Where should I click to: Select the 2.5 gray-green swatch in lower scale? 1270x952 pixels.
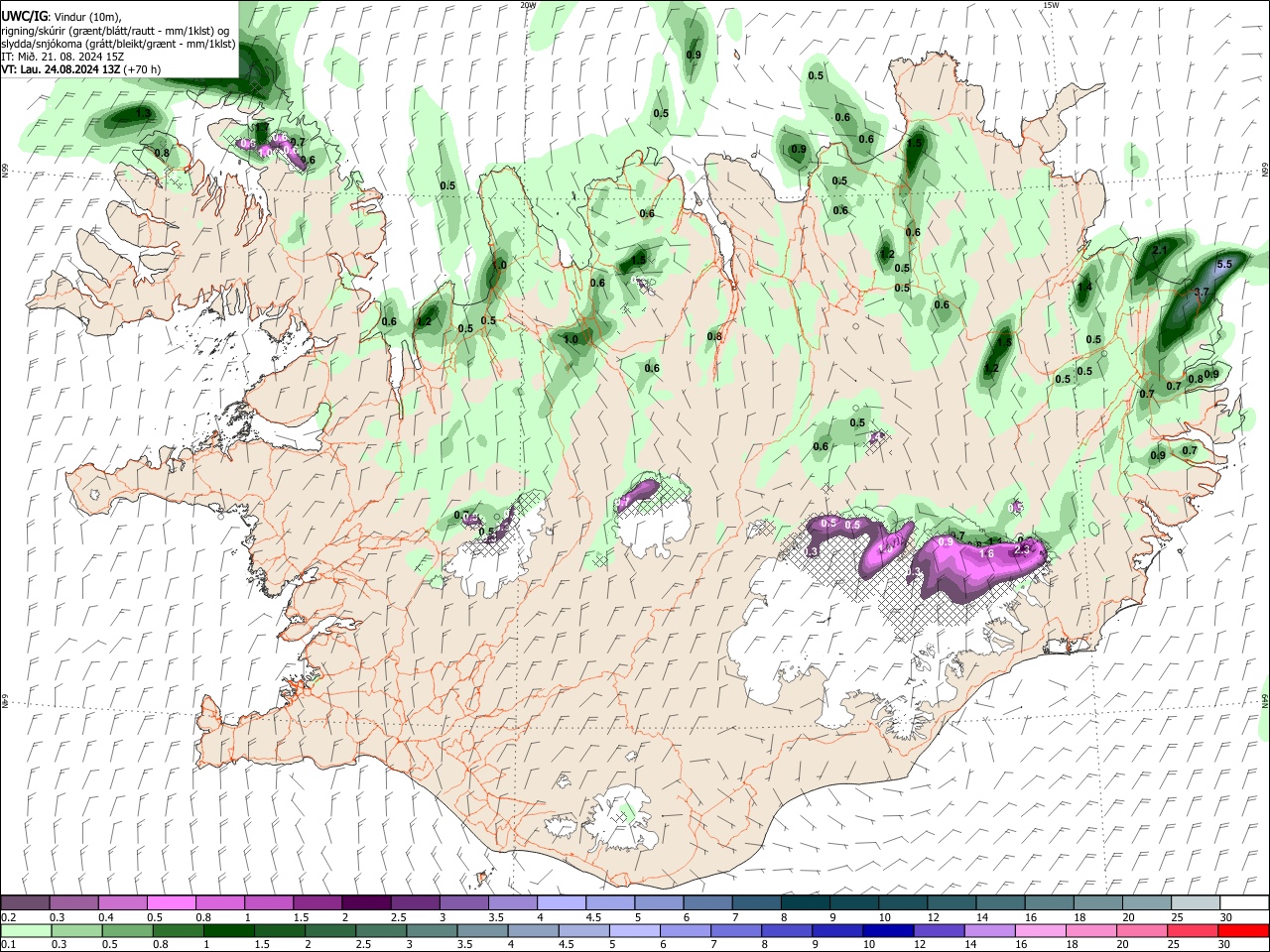(380, 930)
